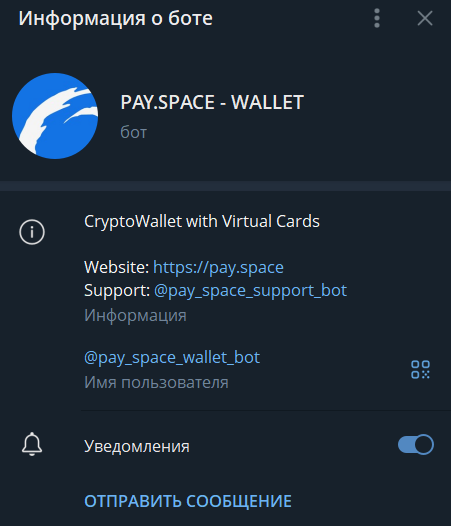
Task: Click the gray information caption under the description
Action: click(x=135, y=316)
